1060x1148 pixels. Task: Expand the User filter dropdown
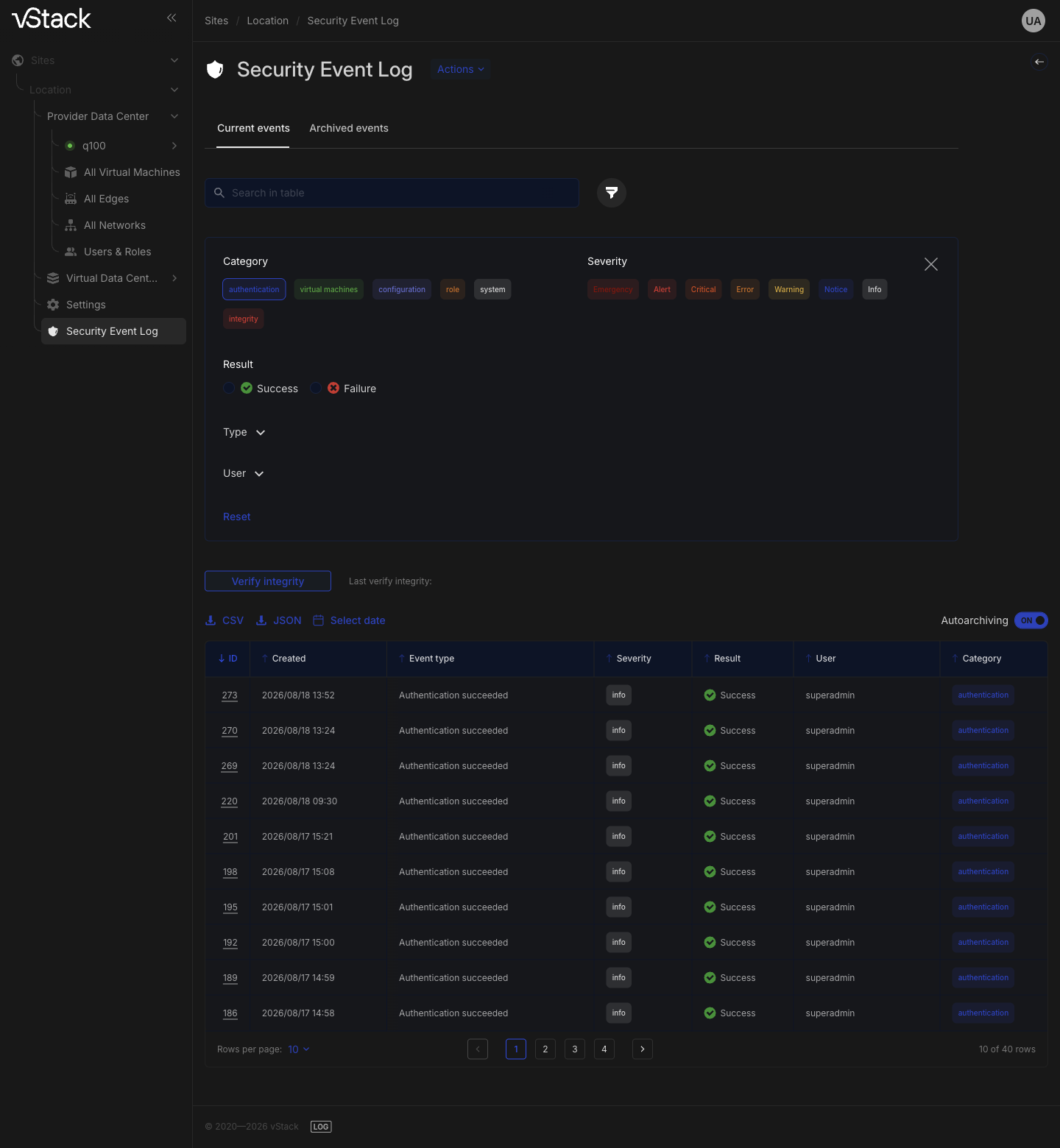(x=244, y=473)
